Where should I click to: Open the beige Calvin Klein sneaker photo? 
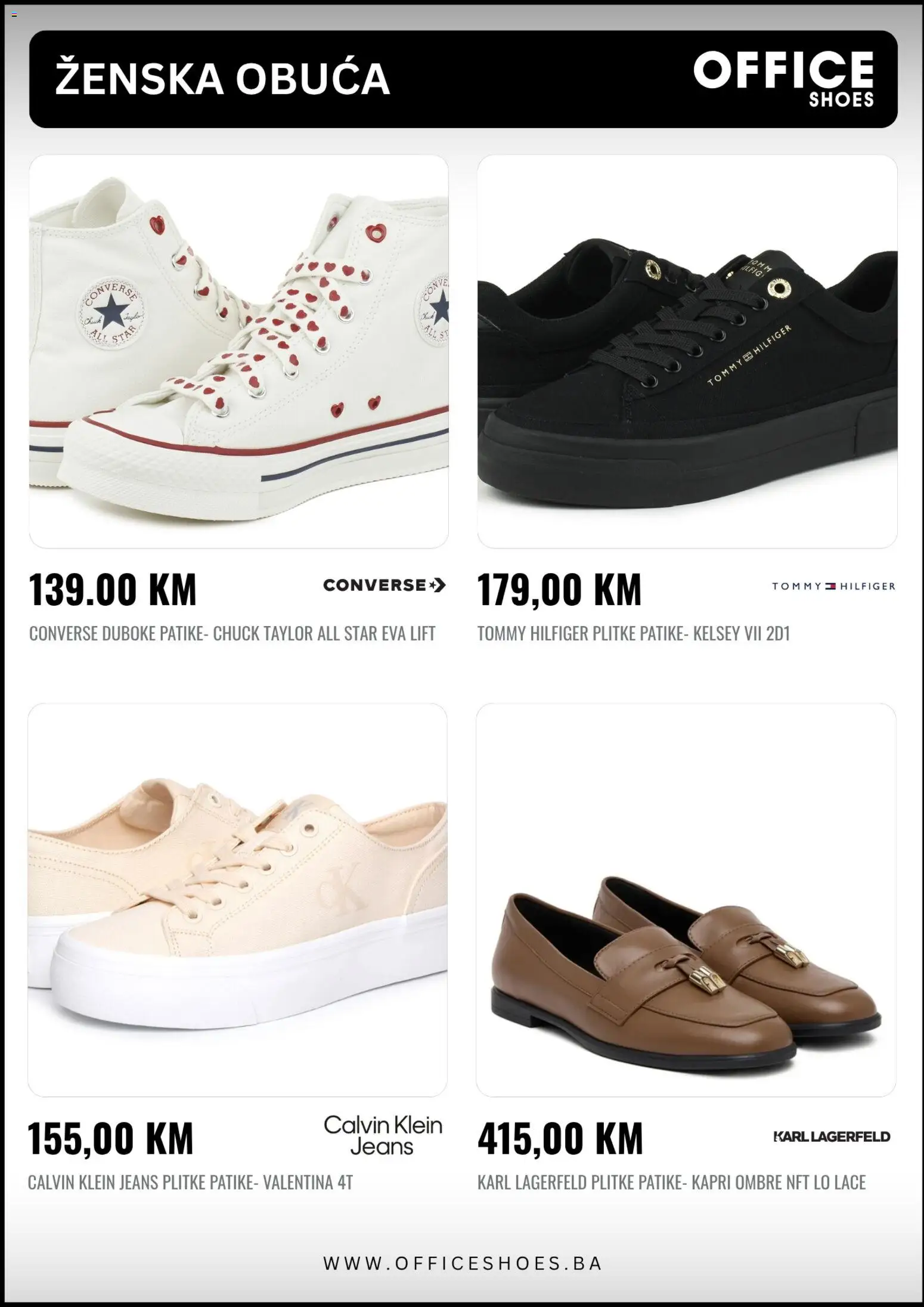tap(237, 900)
